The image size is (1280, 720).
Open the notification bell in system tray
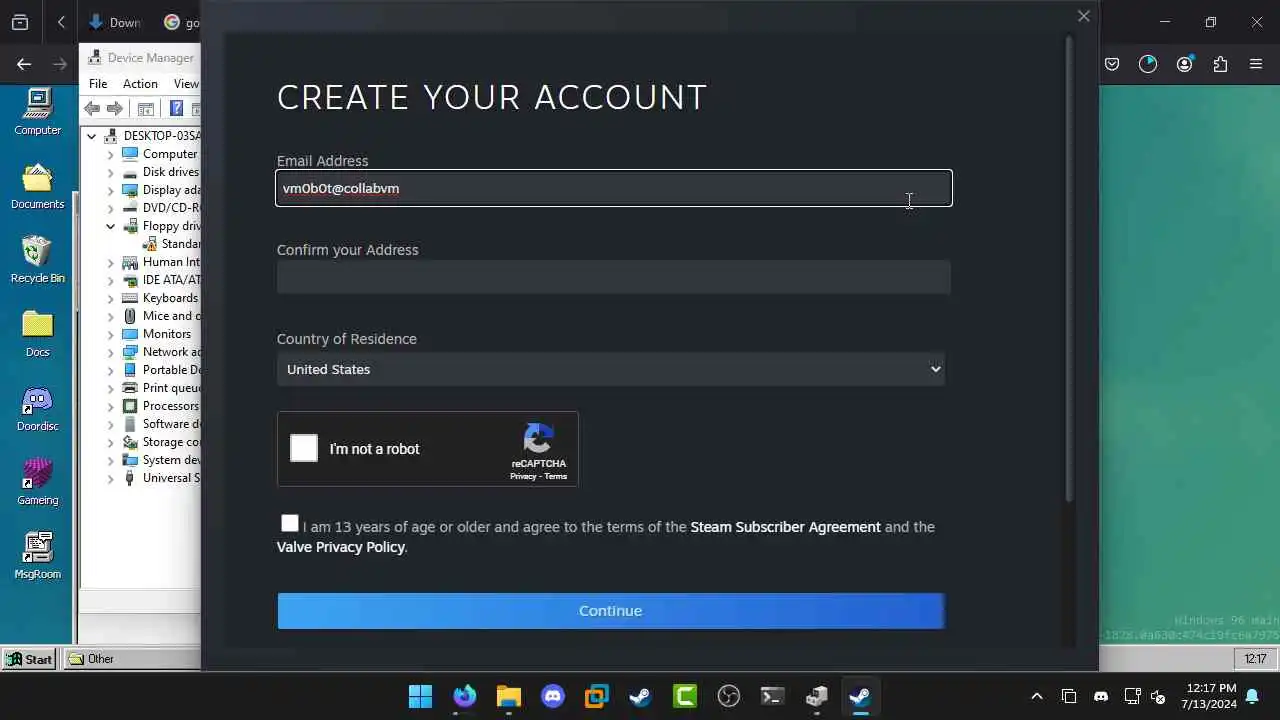pyautogui.click(x=1252, y=696)
